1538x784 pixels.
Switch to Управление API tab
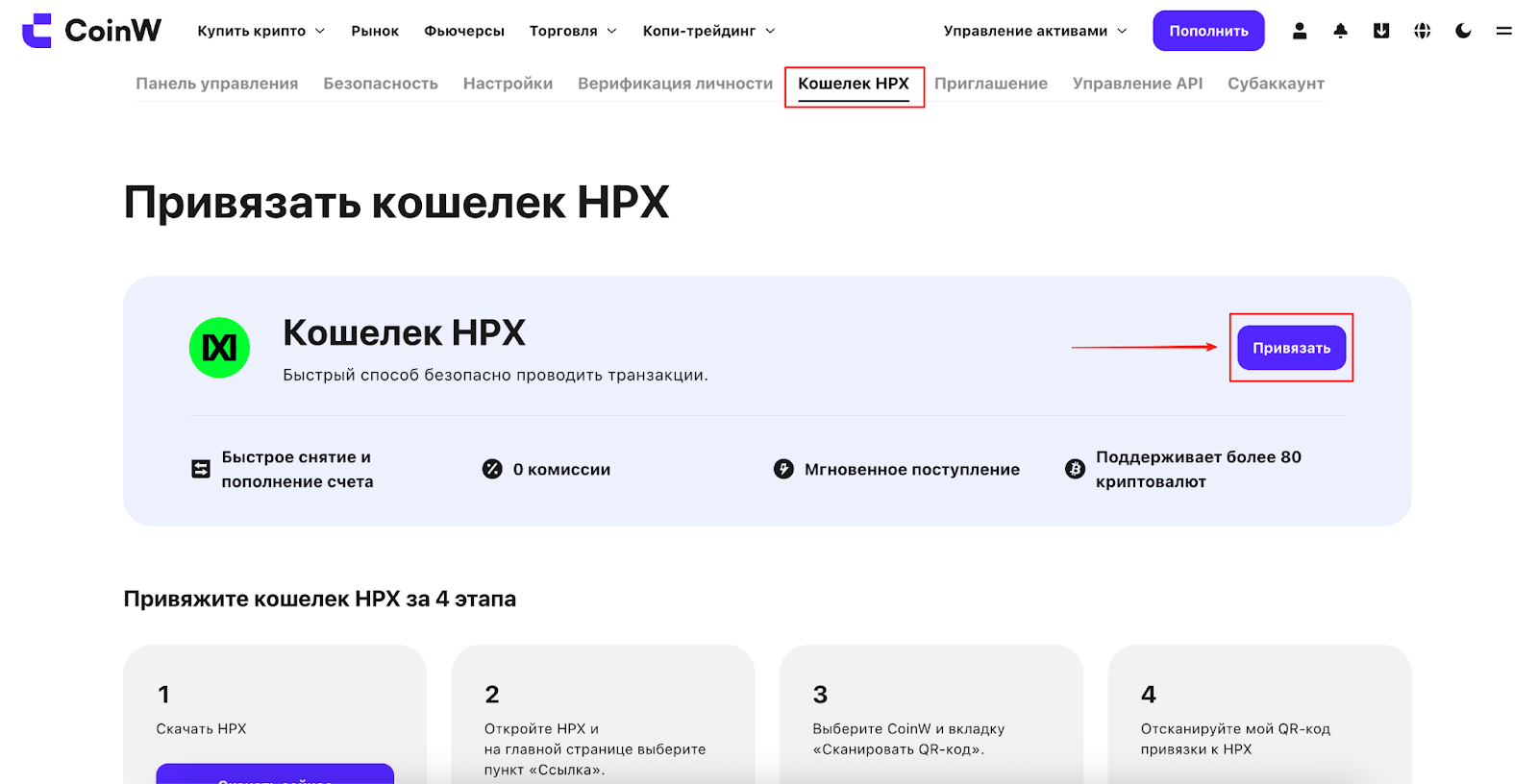[1137, 84]
